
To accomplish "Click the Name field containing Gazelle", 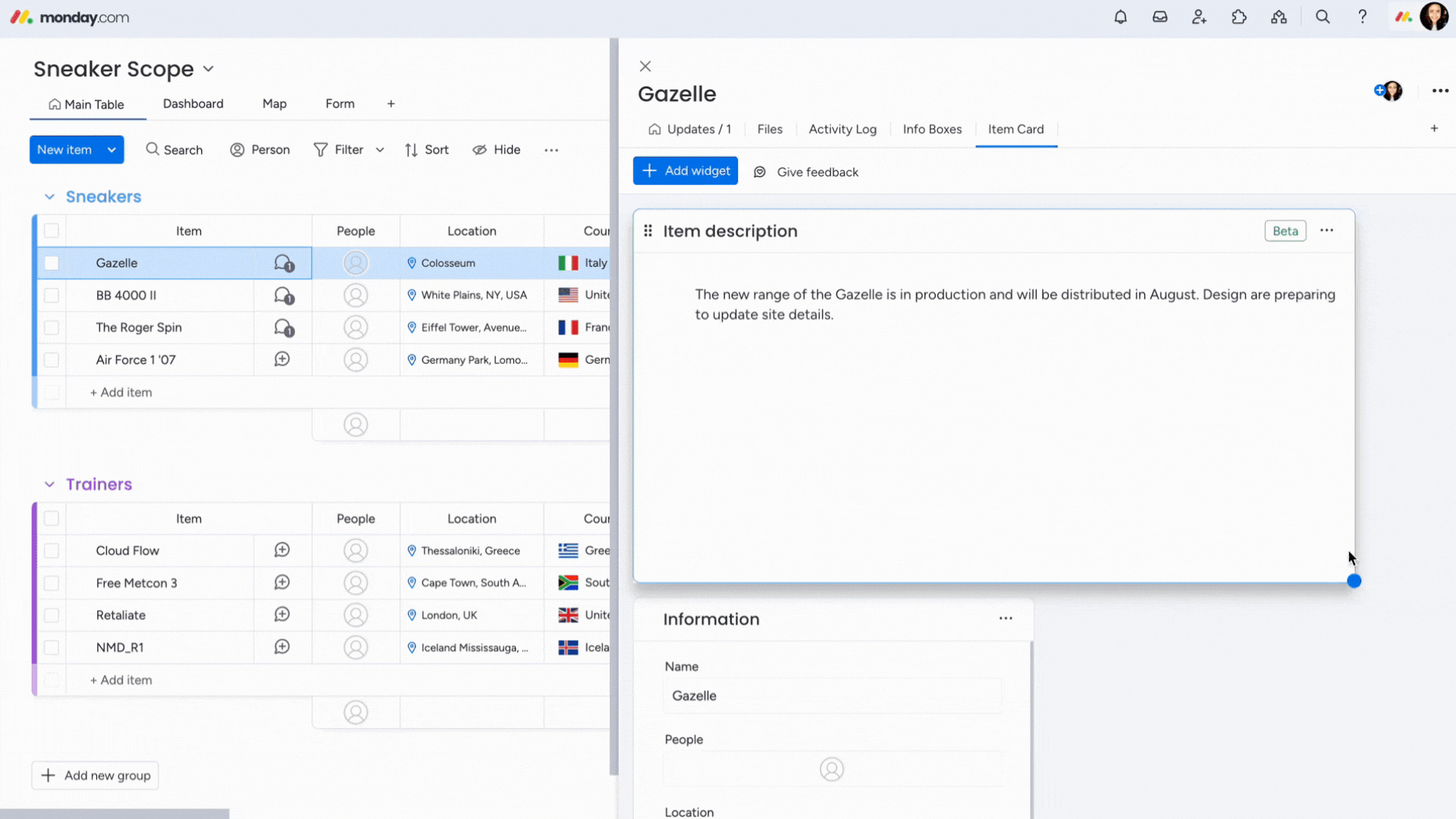I will pyautogui.click(x=832, y=695).
